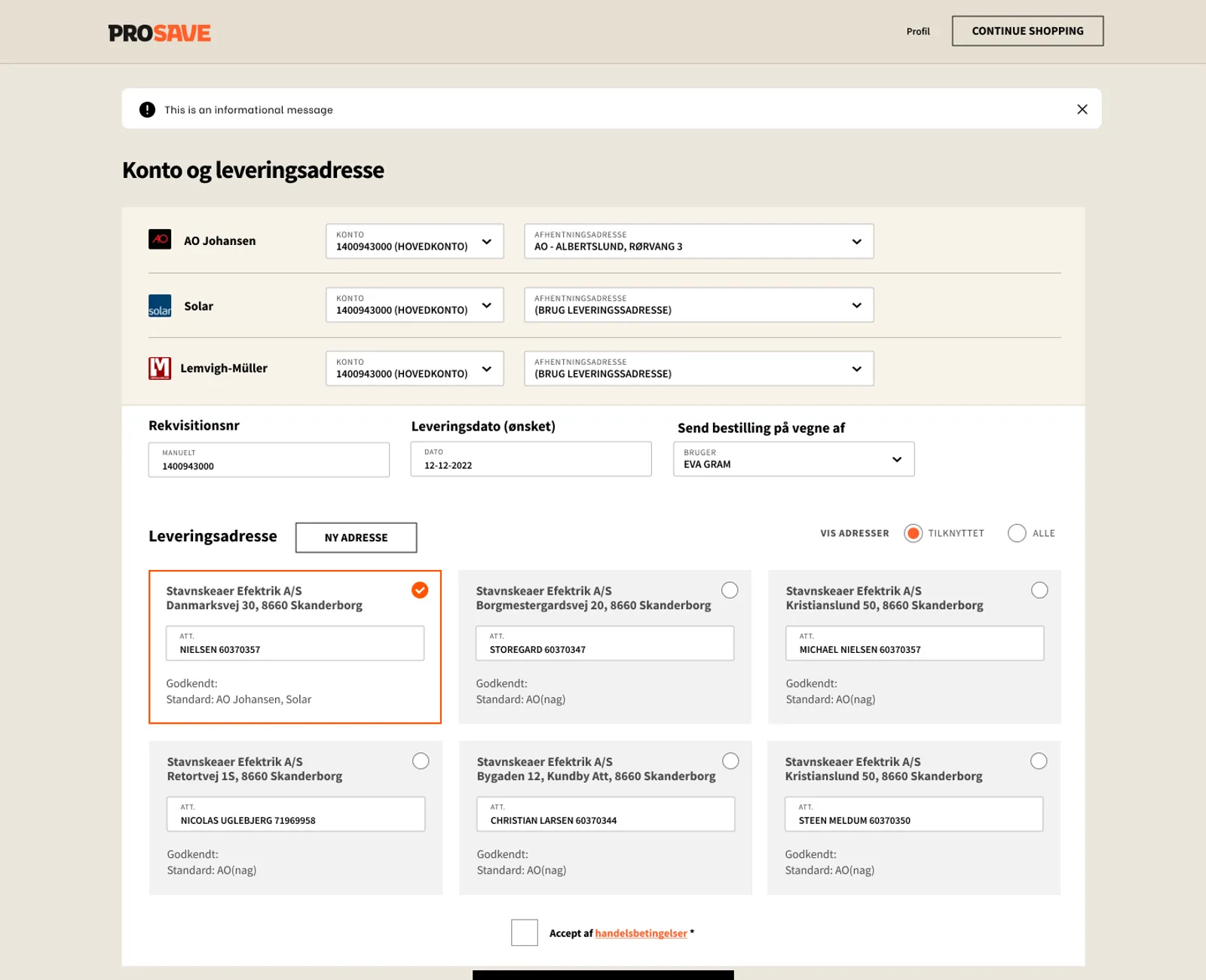
Task: Dismiss the informational message with the X
Action: tap(1082, 109)
